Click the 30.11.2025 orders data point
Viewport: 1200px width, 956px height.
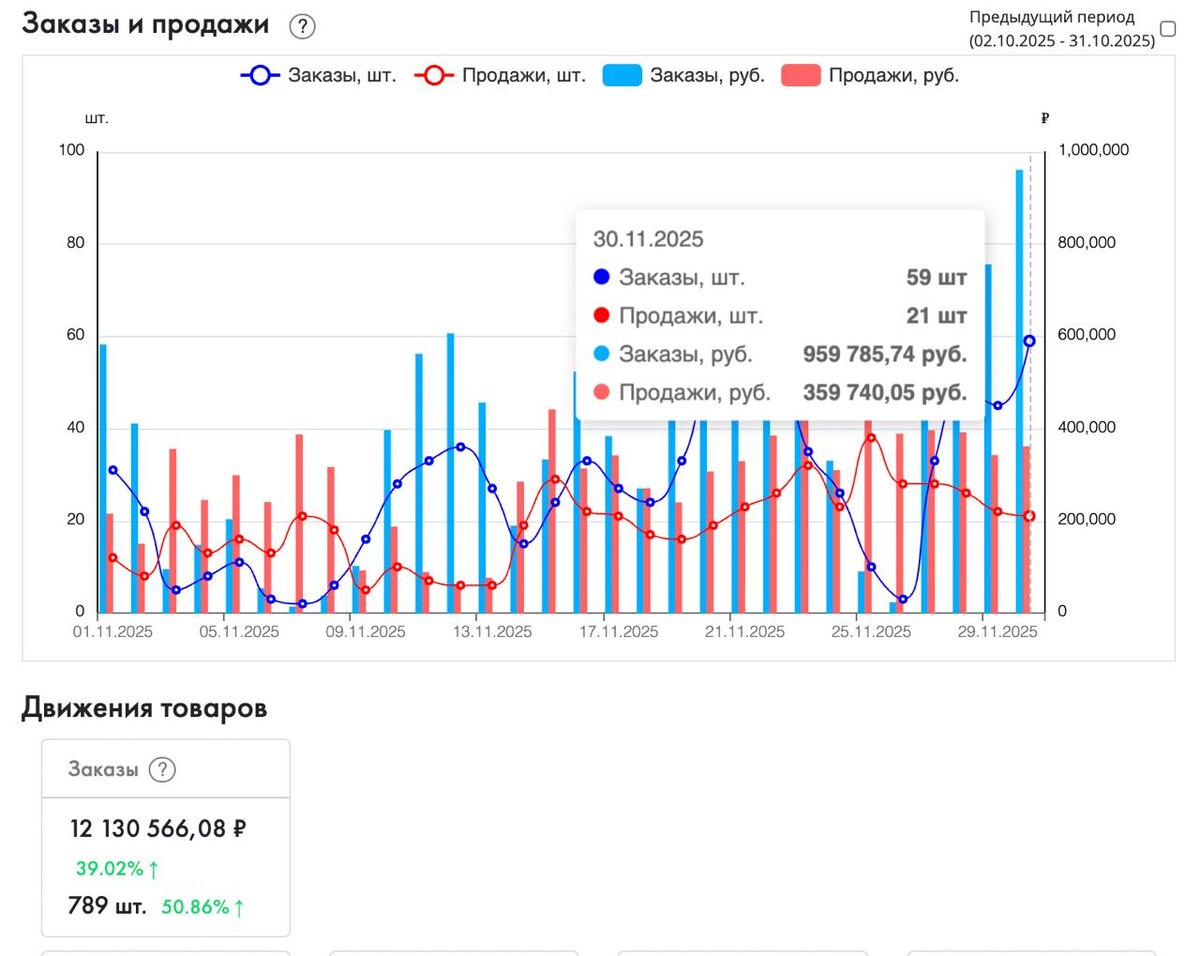pos(1029,341)
